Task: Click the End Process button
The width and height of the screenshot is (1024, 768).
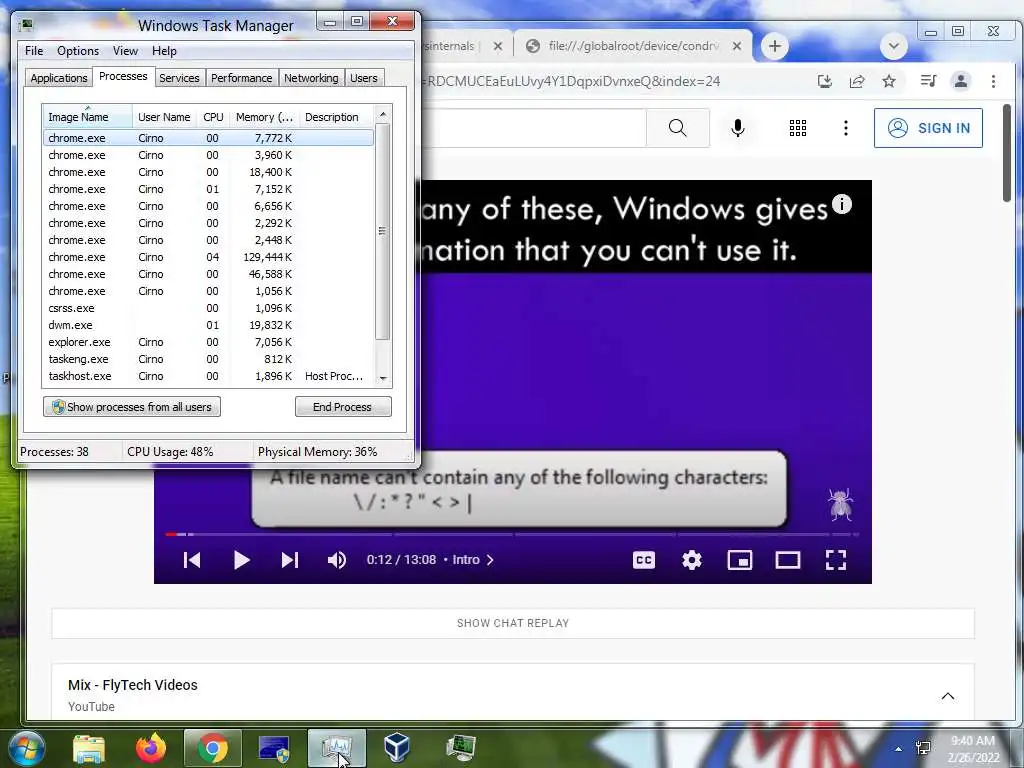Action: click(343, 407)
